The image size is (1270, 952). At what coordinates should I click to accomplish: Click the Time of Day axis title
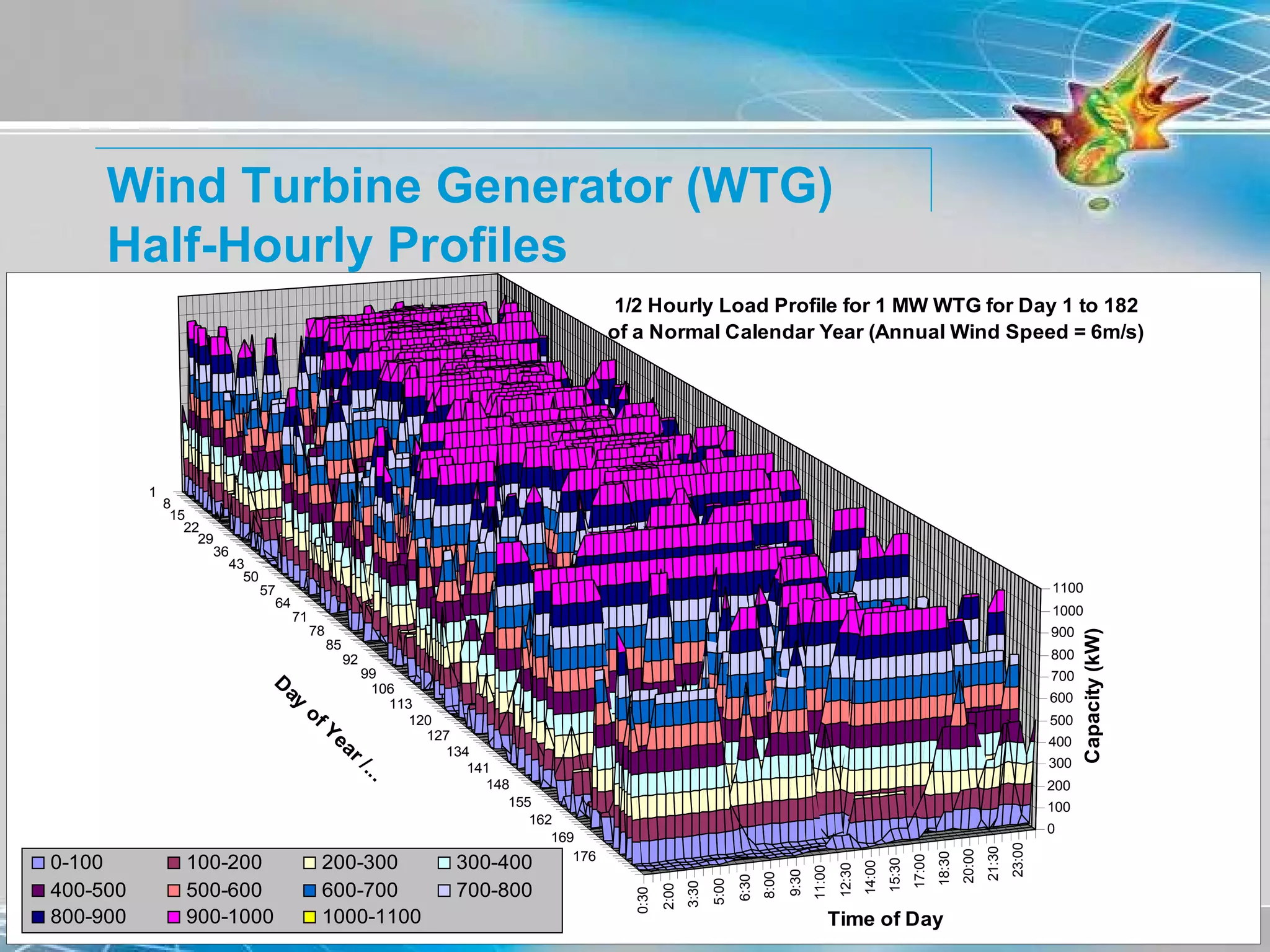pos(885,919)
